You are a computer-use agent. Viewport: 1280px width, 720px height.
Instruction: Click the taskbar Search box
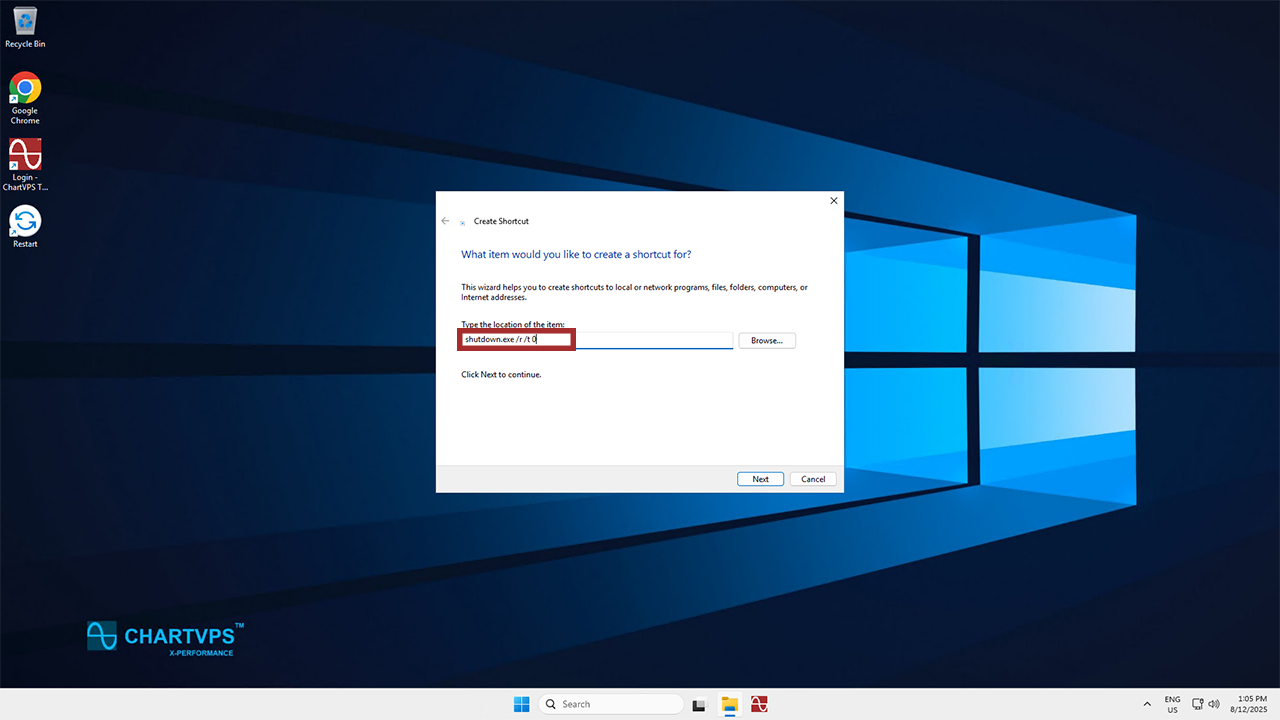pos(610,704)
